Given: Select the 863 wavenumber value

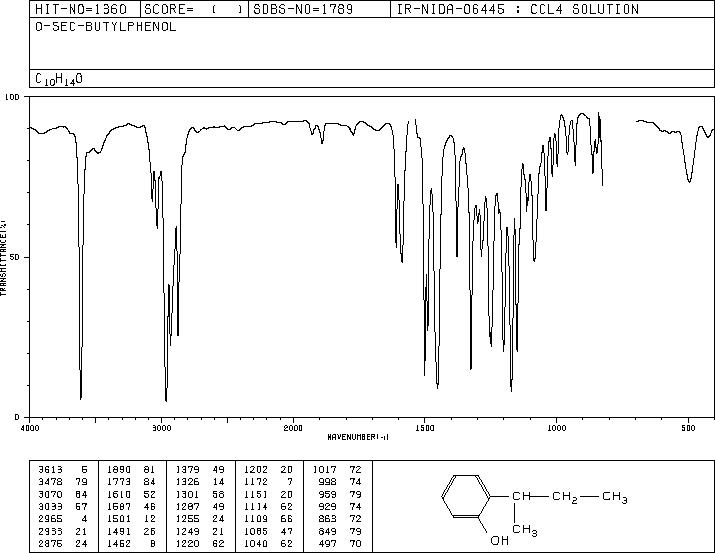Looking at the screenshot, I should [x=327, y=519].
